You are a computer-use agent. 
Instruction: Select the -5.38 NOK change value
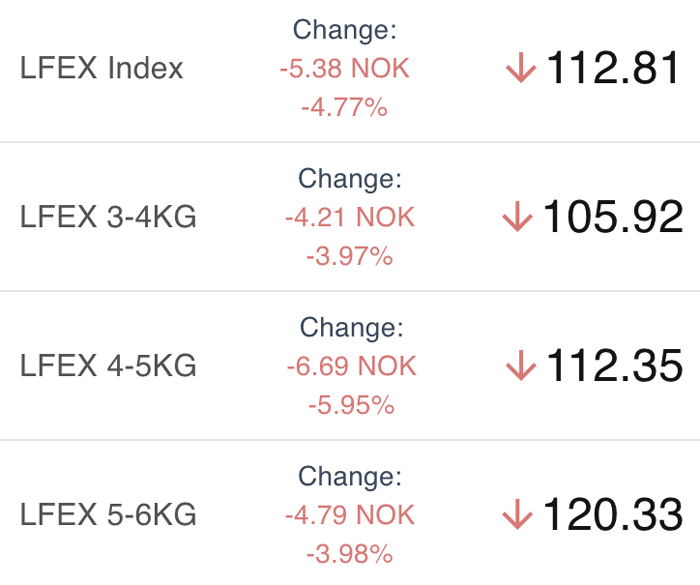pyautogui.click(x=344, y=68)
